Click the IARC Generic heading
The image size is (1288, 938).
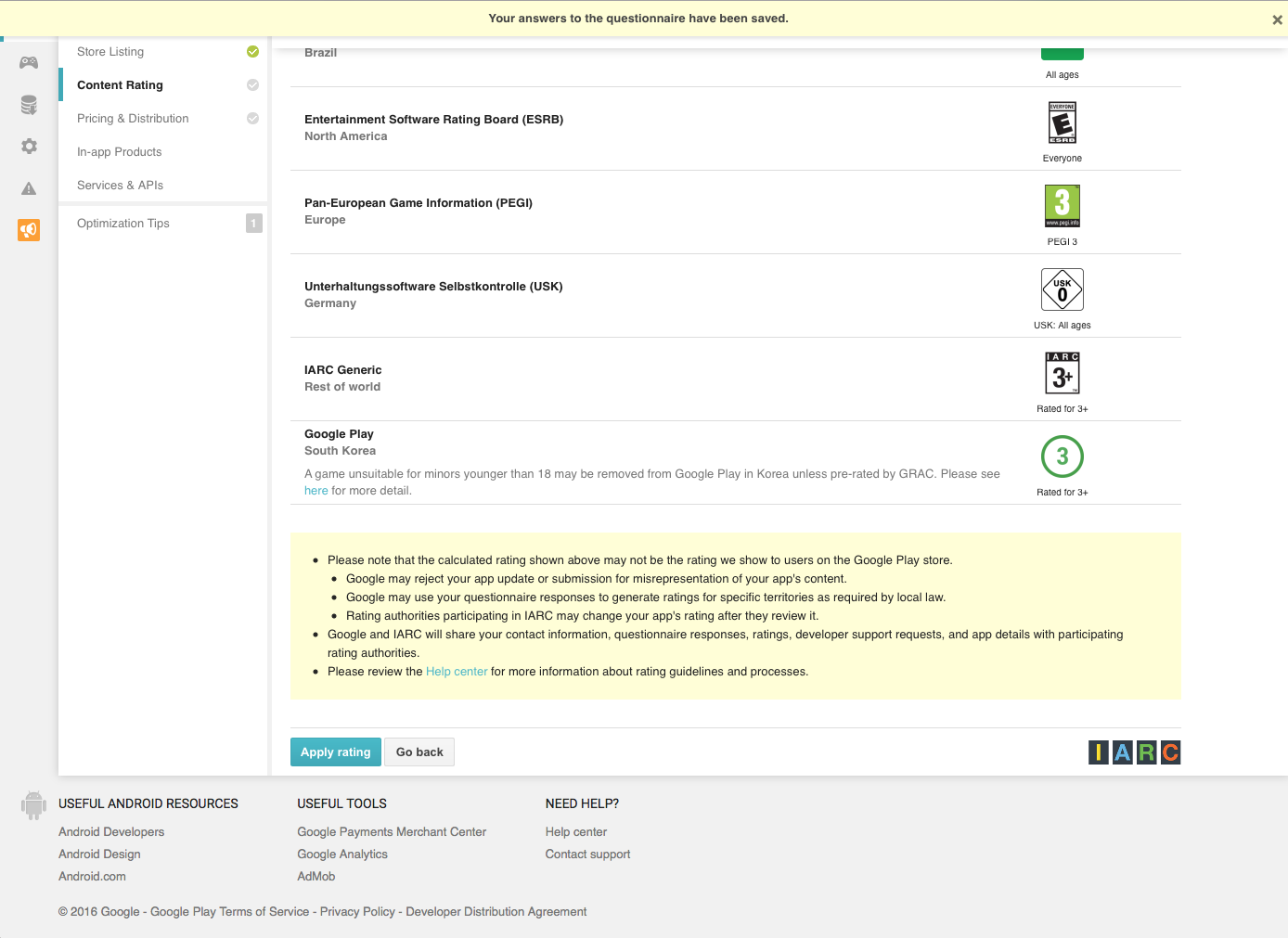click(x=343, y=370)
